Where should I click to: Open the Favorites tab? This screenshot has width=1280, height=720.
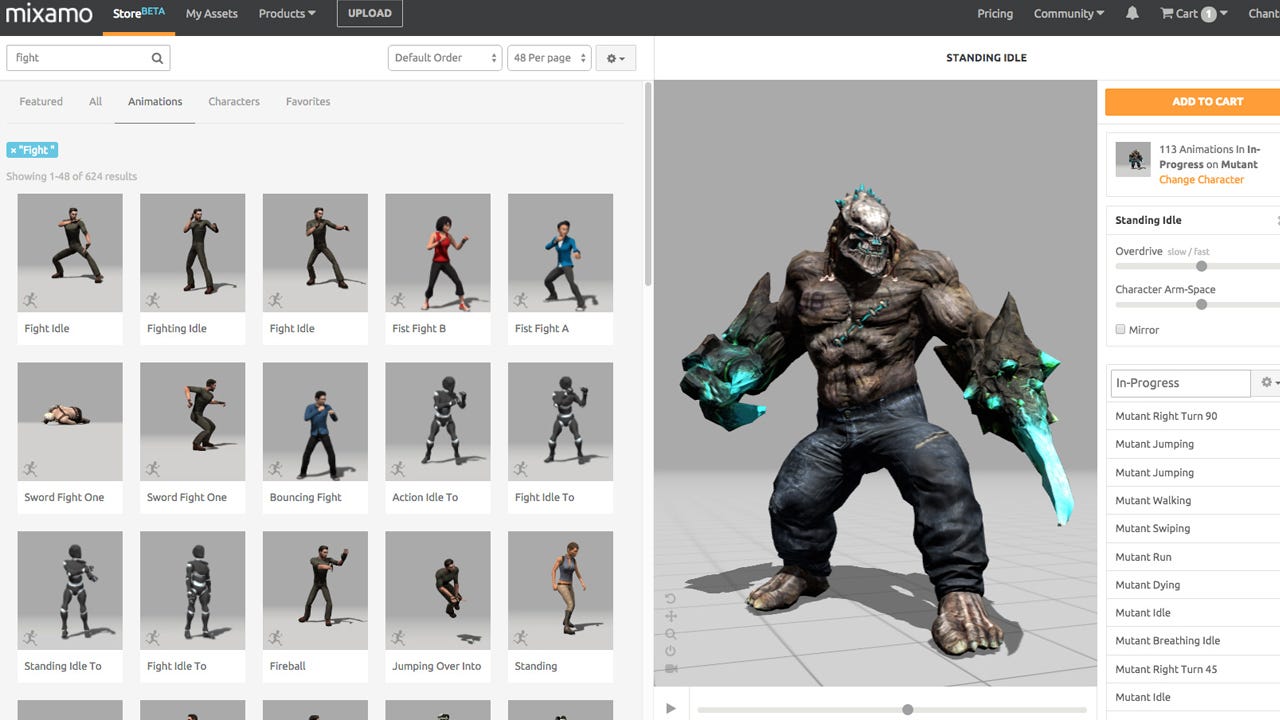pos(308,102)
